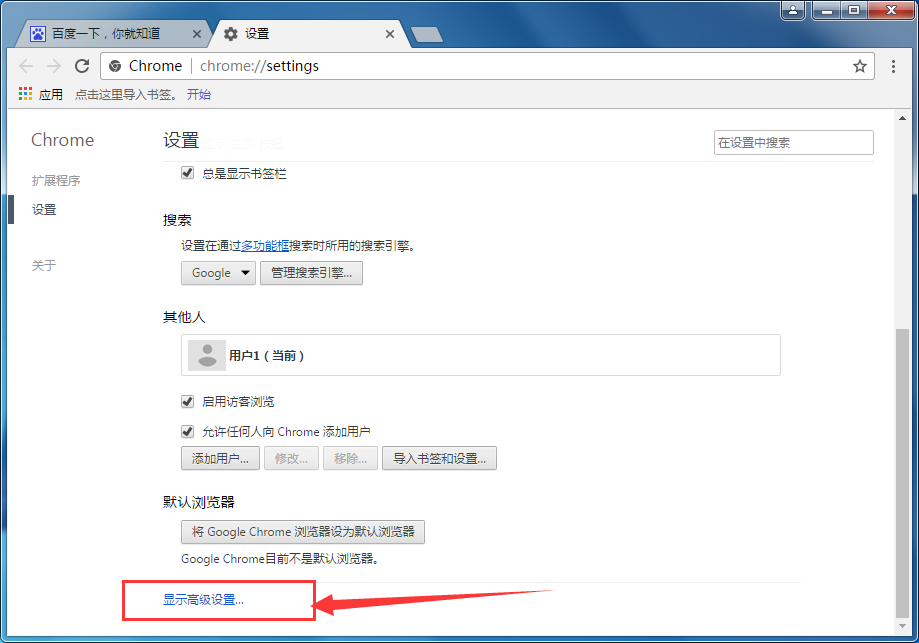Open the Chrome three-dot menu

[893, 66]
